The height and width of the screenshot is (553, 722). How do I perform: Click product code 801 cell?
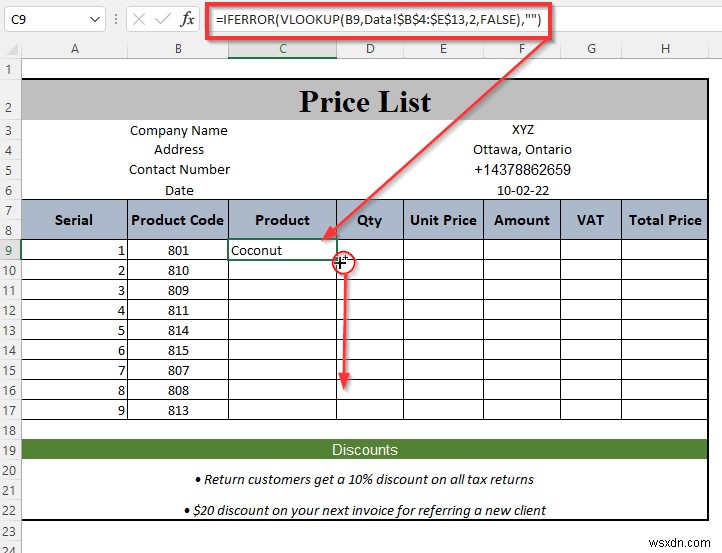point(178,250)
